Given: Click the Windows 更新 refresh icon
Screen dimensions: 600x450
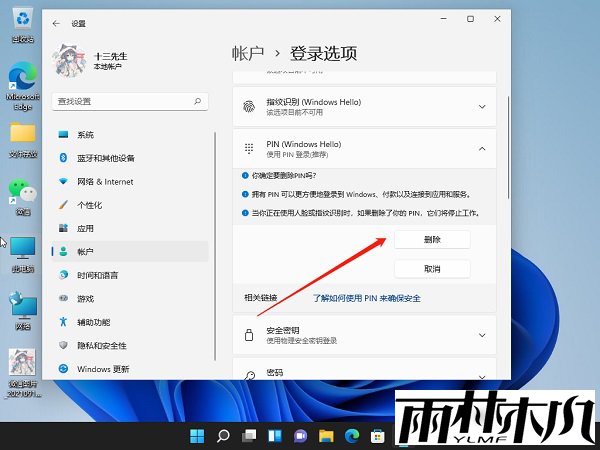Looking at the screenshot, I should (63, 368).
